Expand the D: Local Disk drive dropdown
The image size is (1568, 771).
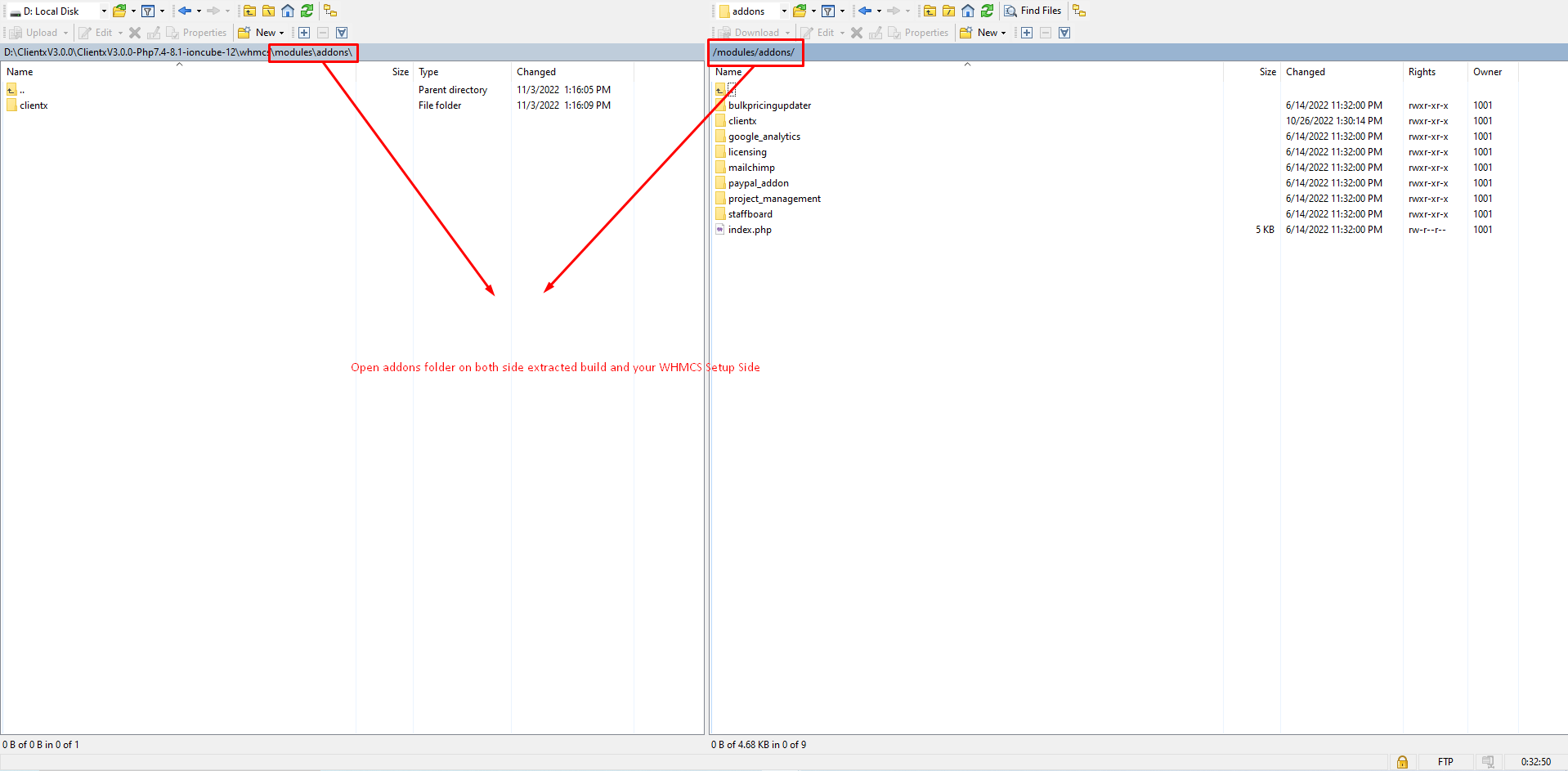pos(104,11)
